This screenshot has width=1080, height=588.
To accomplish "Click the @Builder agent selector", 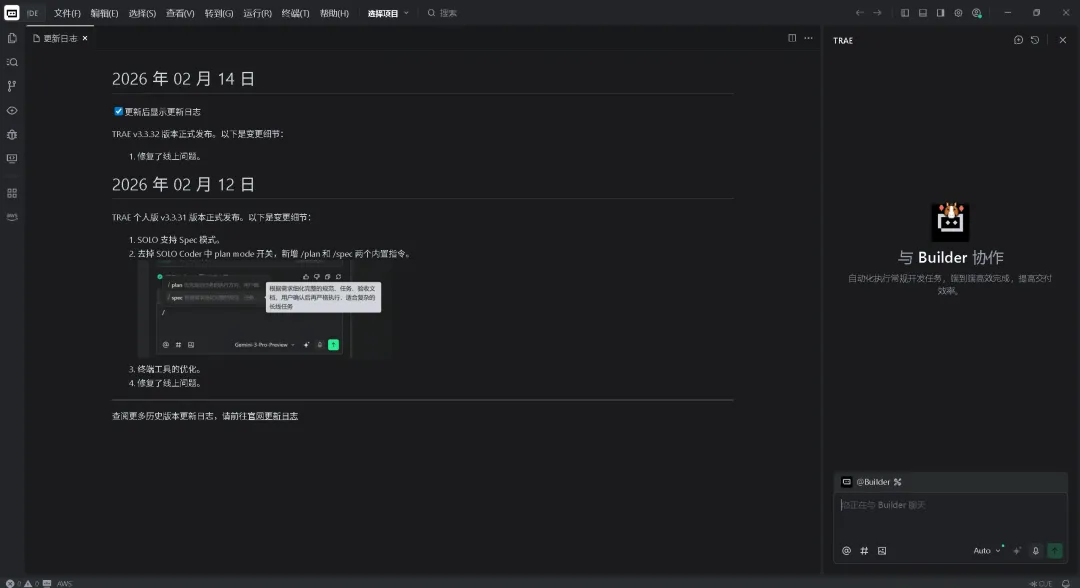I will click(872, 482).
